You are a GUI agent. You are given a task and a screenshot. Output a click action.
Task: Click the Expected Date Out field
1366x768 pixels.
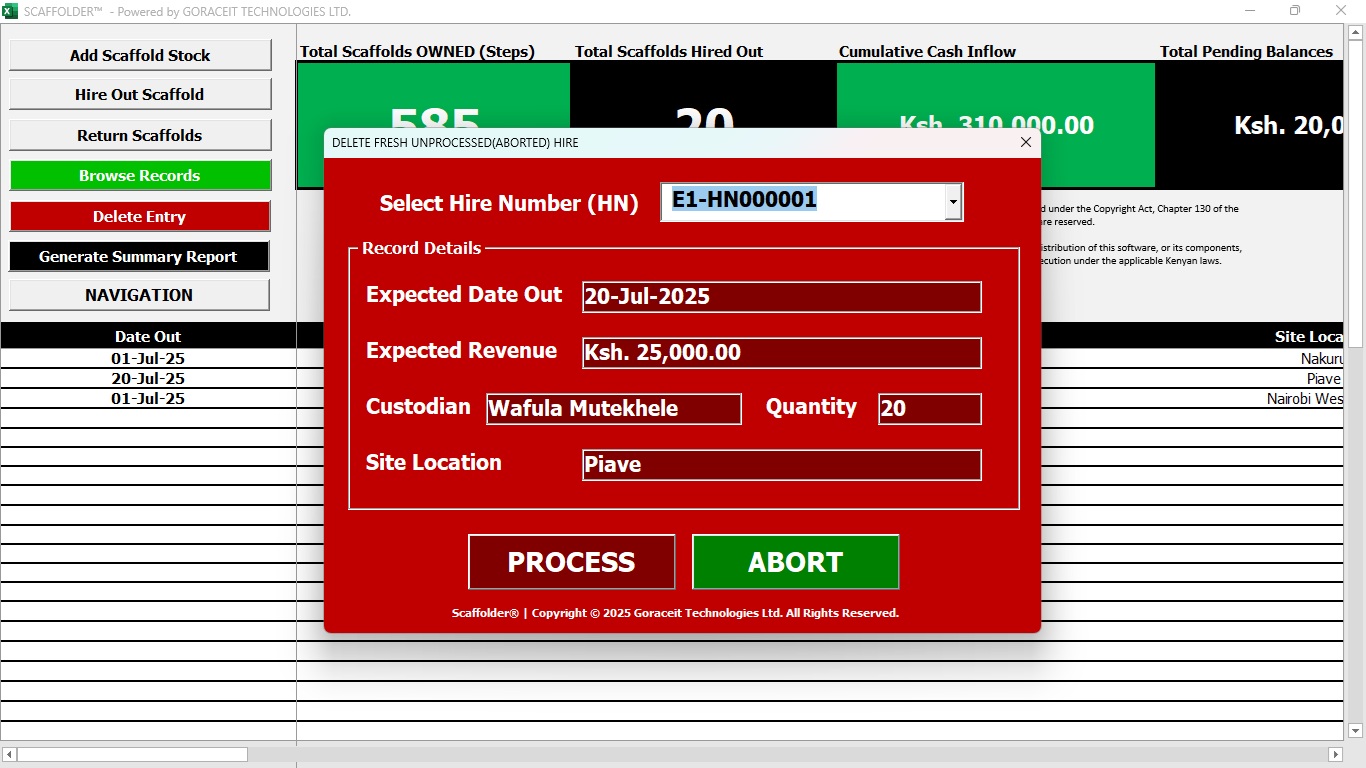781,297
